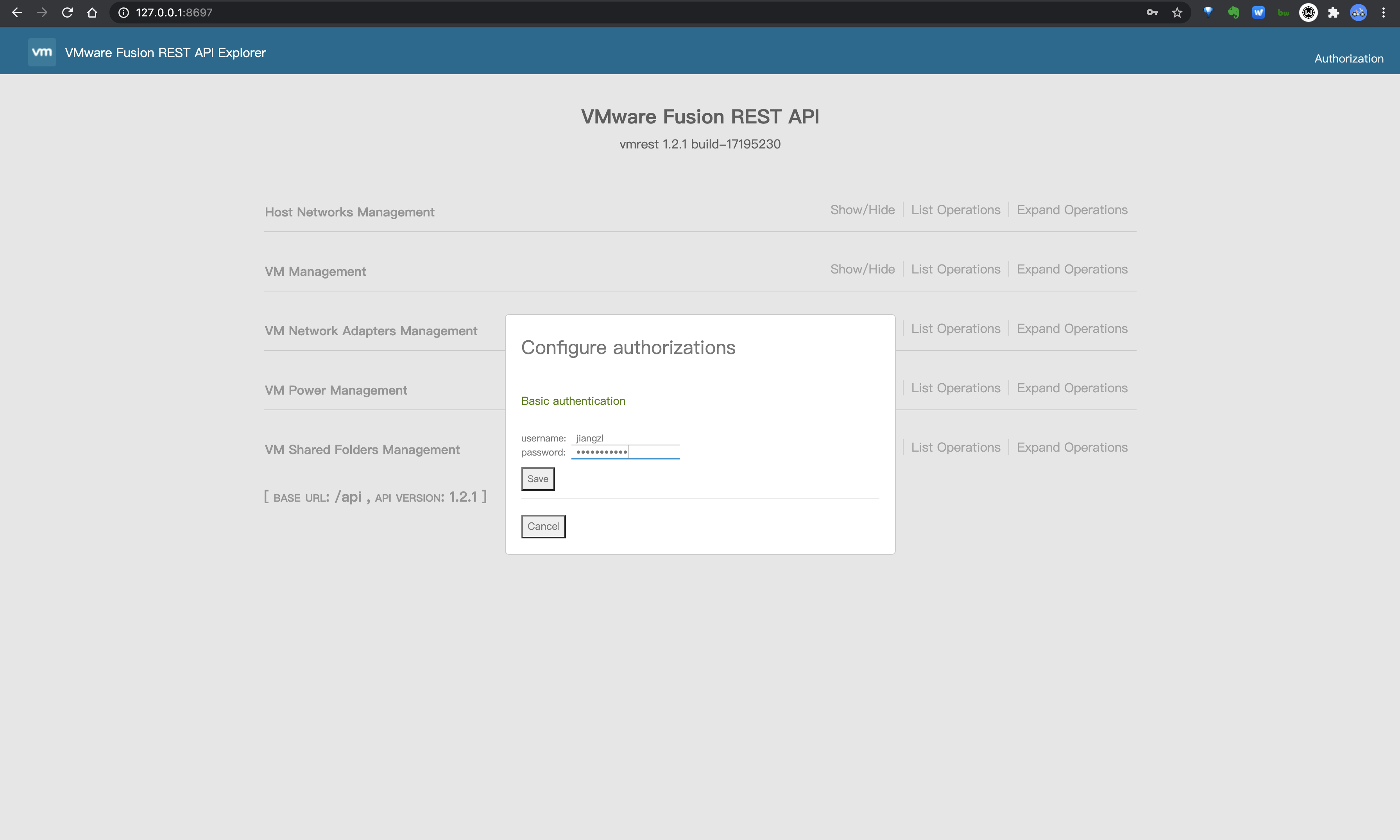List Operations for VM Shared Folders Management

[956, 447]
